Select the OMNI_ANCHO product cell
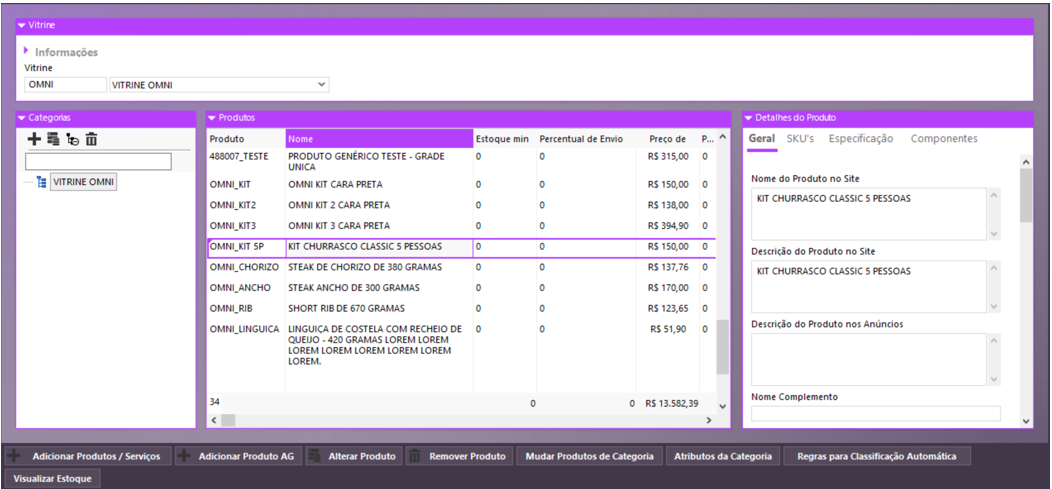The height and width of the screenshot is (489, 1052). [x=246, y=288]
